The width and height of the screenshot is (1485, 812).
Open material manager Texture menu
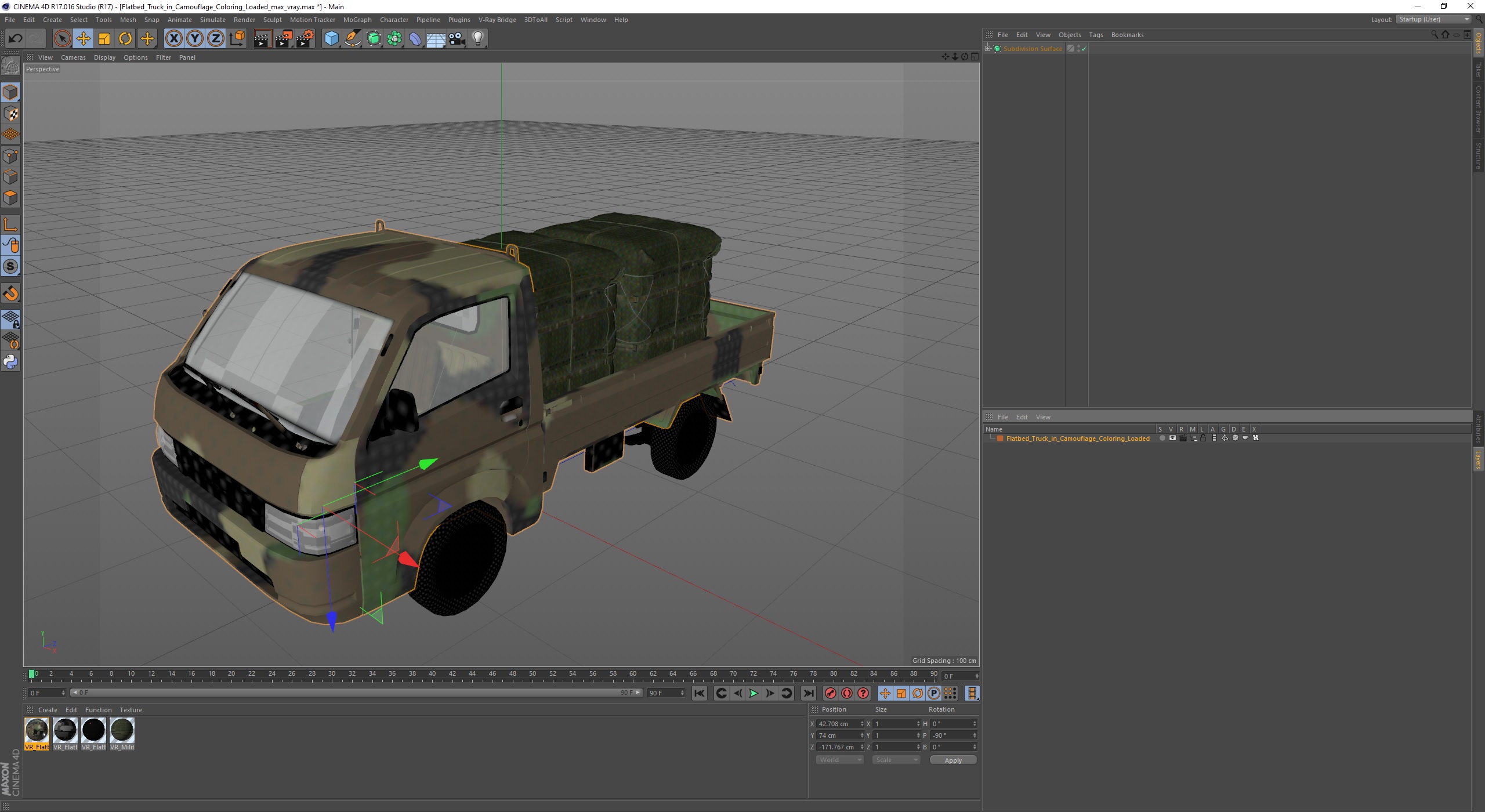[x=131, y=710]
